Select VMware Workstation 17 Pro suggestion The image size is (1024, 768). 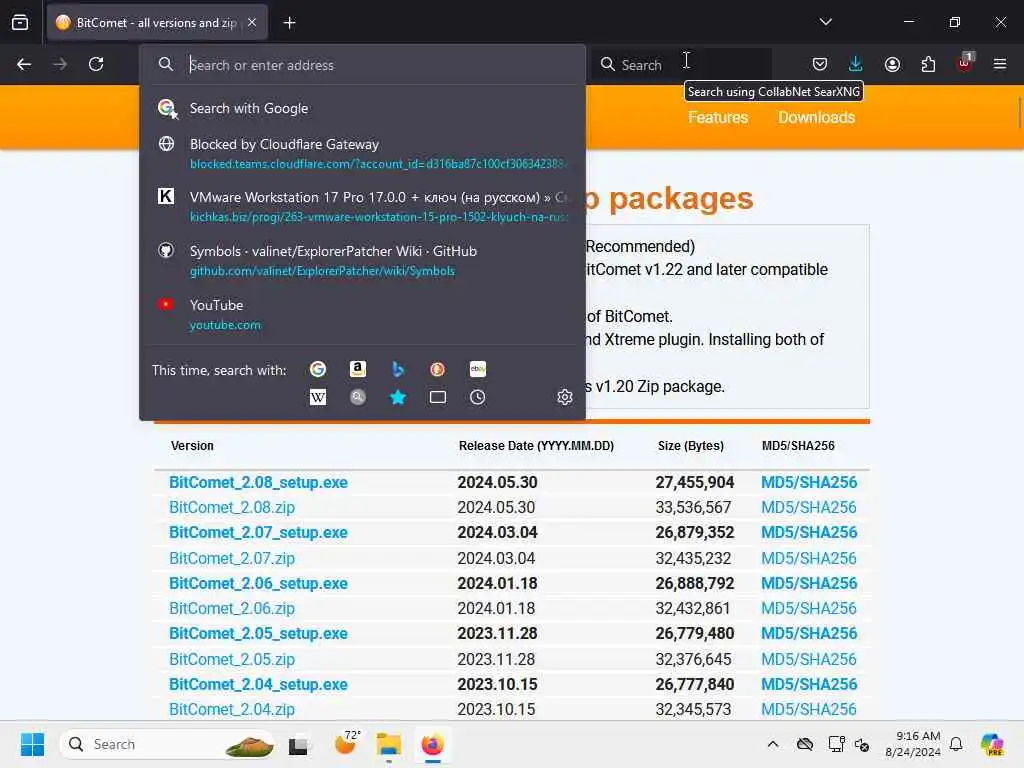pos(362,206)
